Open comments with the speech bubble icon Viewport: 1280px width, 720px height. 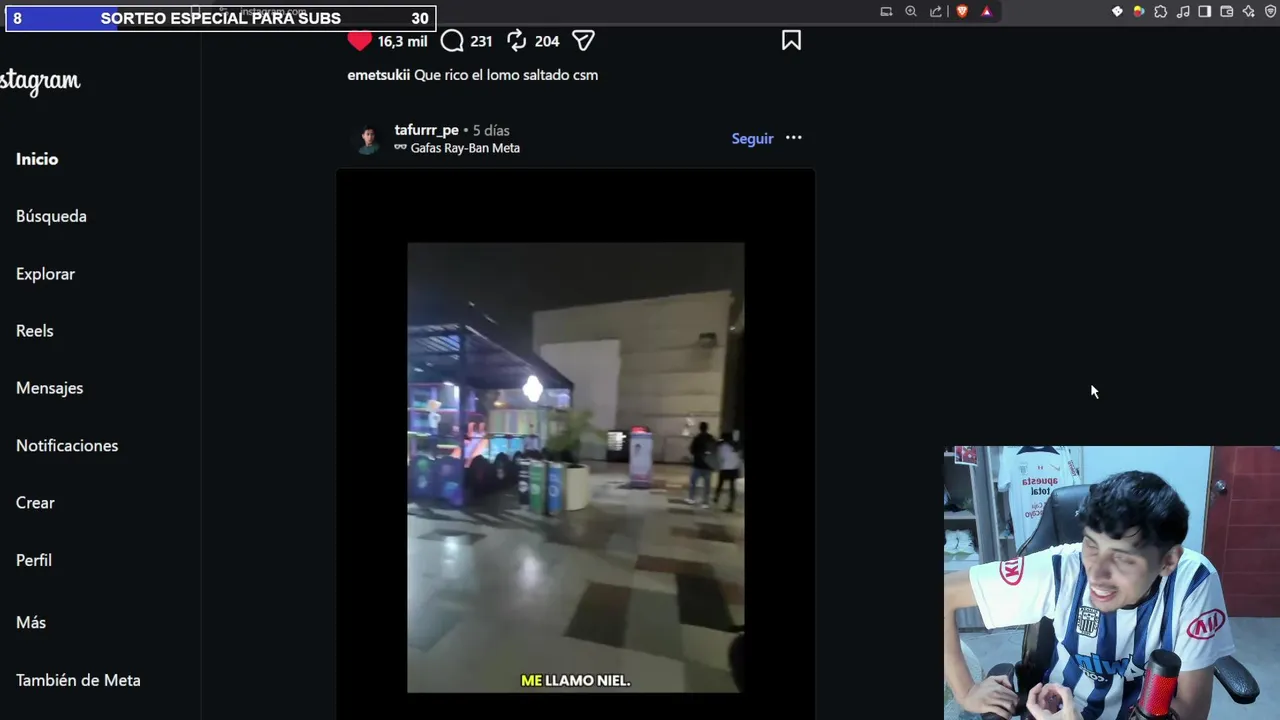coord(452,41)
